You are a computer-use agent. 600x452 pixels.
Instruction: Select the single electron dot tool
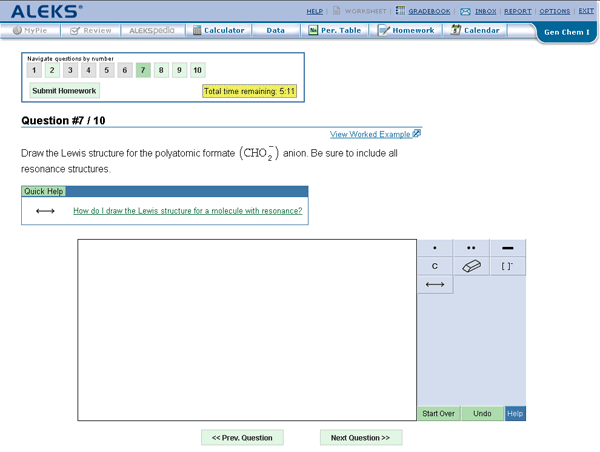point(435,248)
